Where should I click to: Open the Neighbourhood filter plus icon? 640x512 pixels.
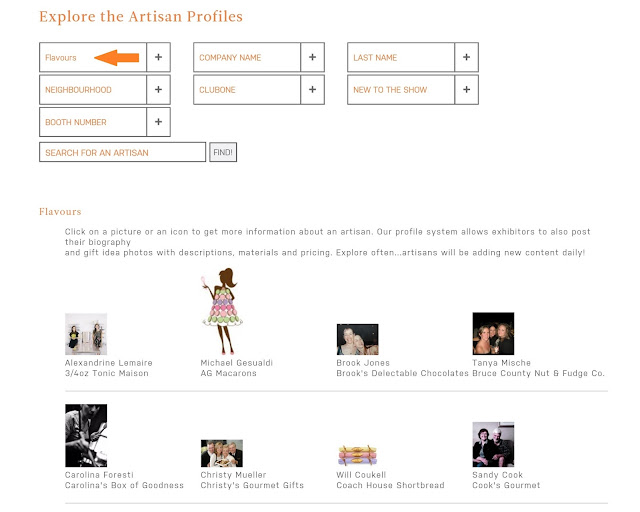(158, 89)
